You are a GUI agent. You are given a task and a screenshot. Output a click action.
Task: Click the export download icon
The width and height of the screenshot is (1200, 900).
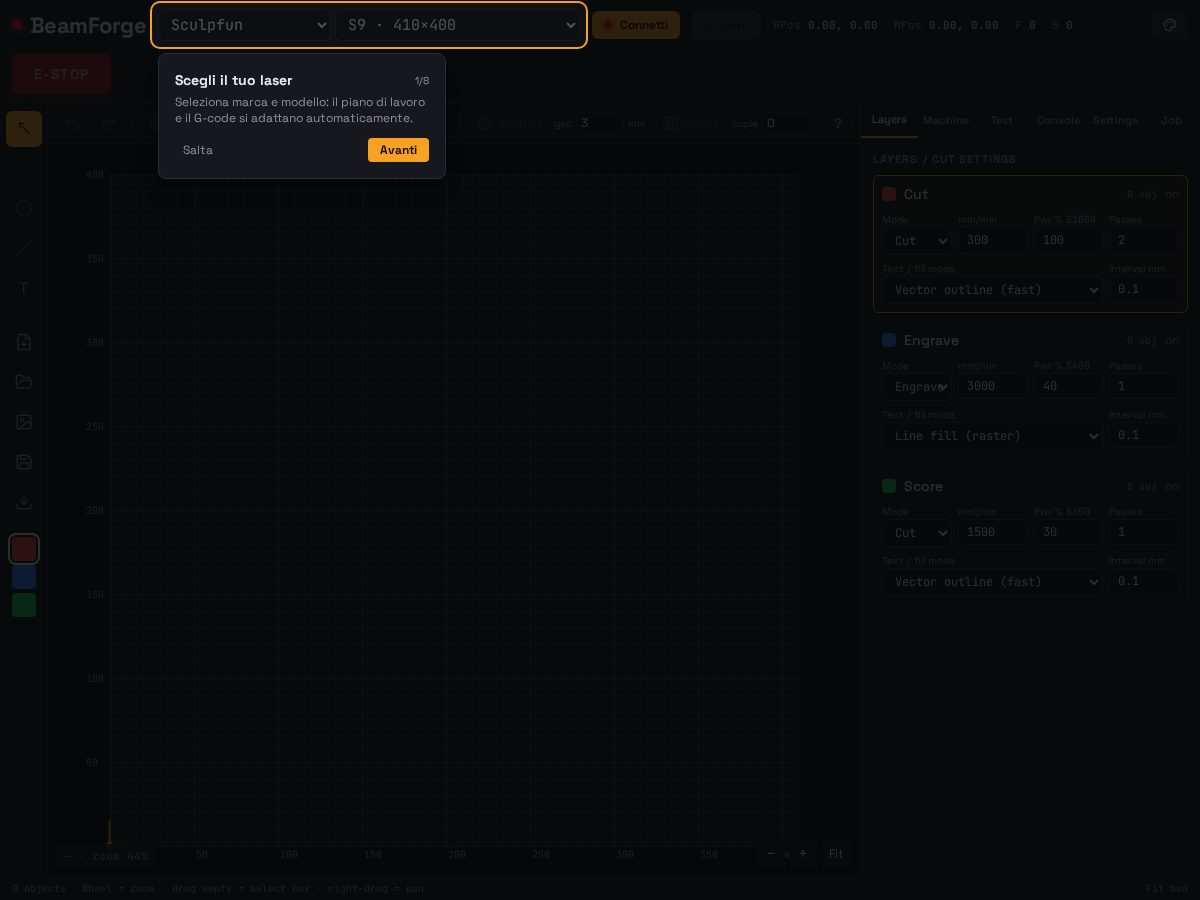24,502
